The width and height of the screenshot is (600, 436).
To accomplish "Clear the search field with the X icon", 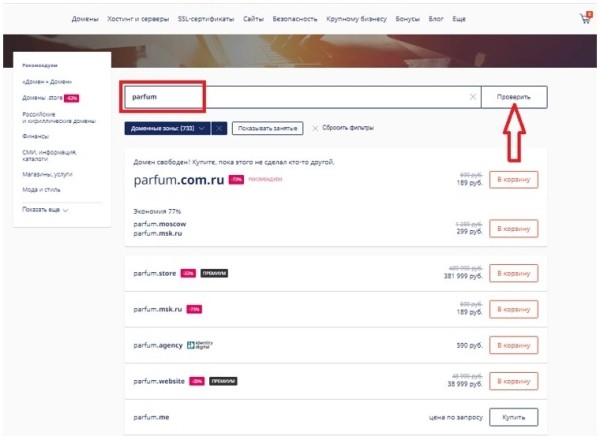I will pyautogui.click(x=472, y=97).
